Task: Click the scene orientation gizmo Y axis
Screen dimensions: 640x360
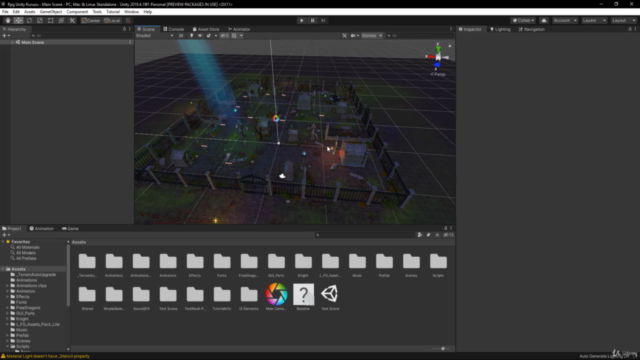Action: pos(438,48)
